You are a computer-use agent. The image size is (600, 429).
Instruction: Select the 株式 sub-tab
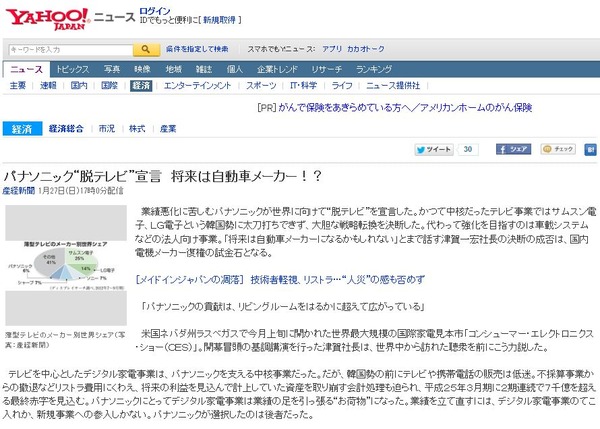(137, 129)
